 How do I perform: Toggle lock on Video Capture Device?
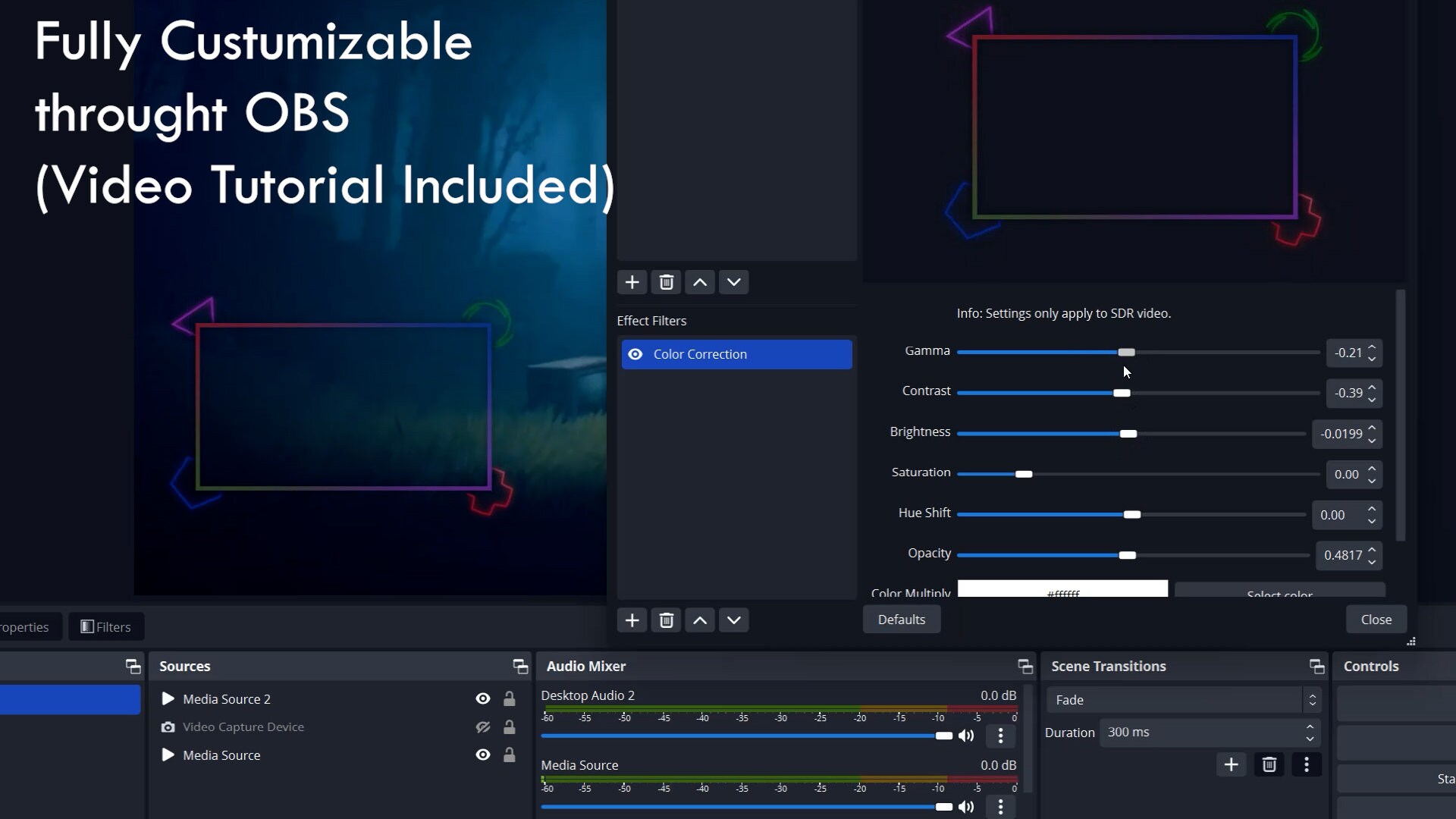pos(510,726)
